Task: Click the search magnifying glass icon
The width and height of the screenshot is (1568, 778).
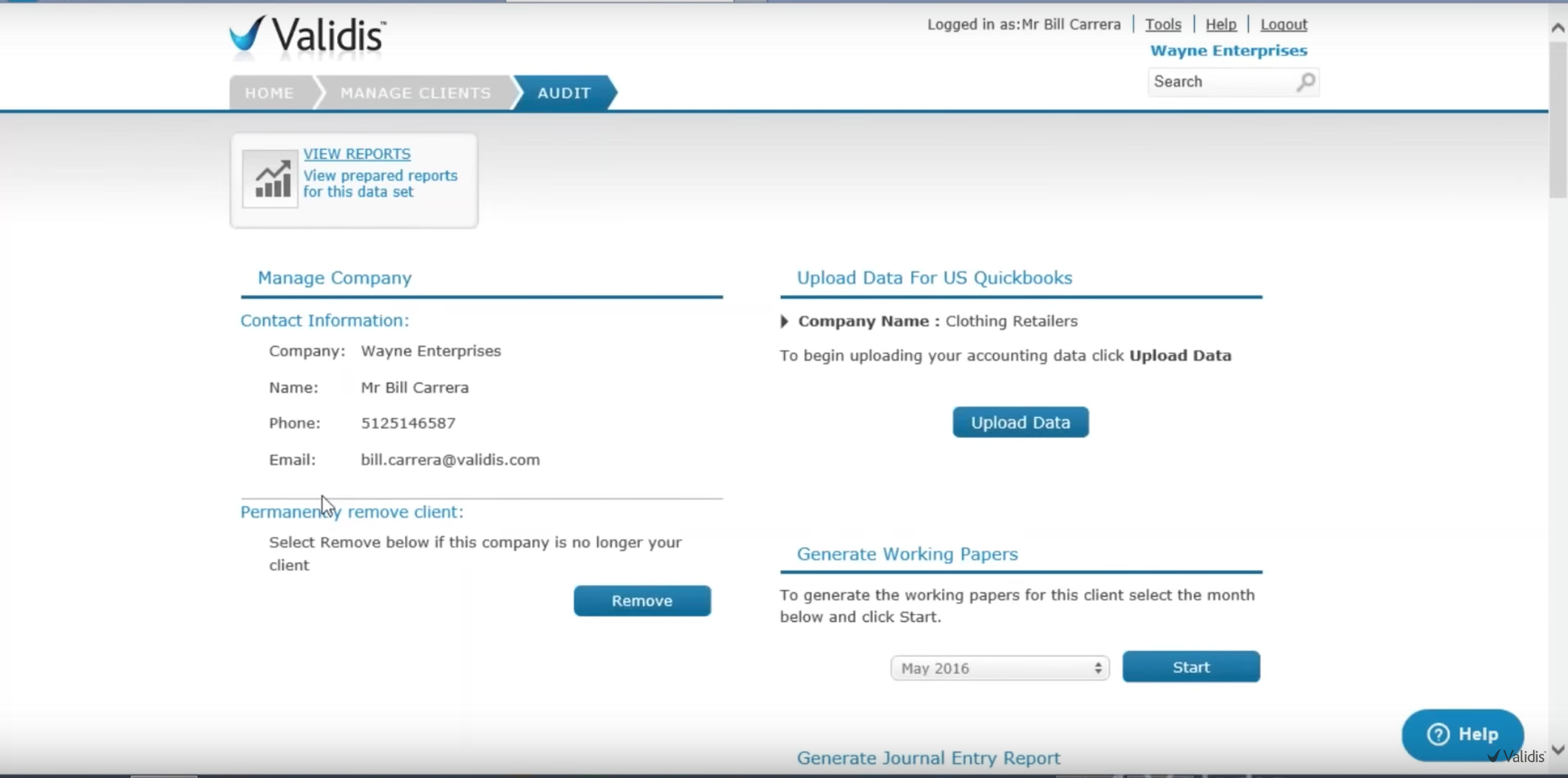Action: coord(1305,82)
